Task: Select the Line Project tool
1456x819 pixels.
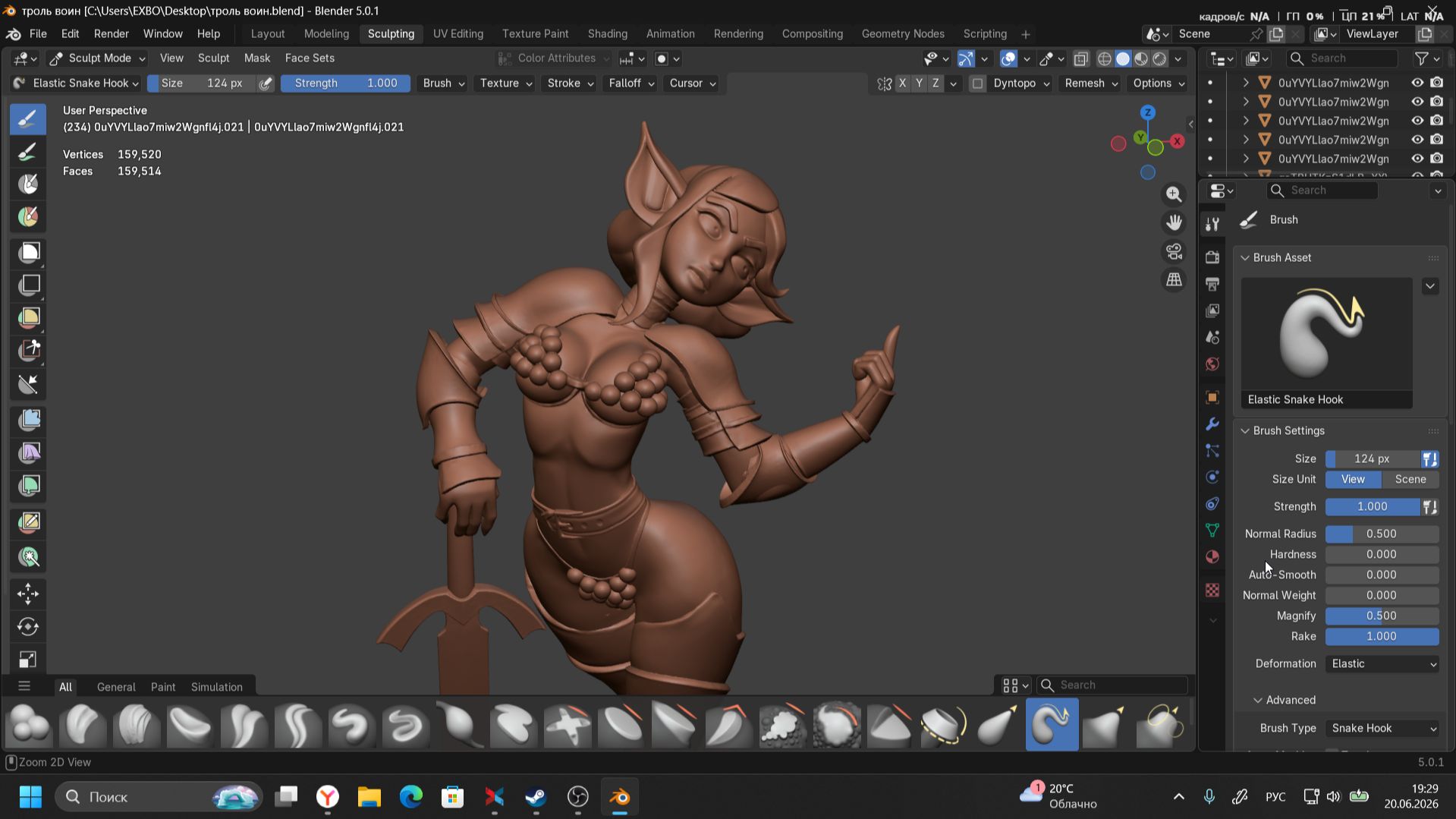Action: coord(28,384)
